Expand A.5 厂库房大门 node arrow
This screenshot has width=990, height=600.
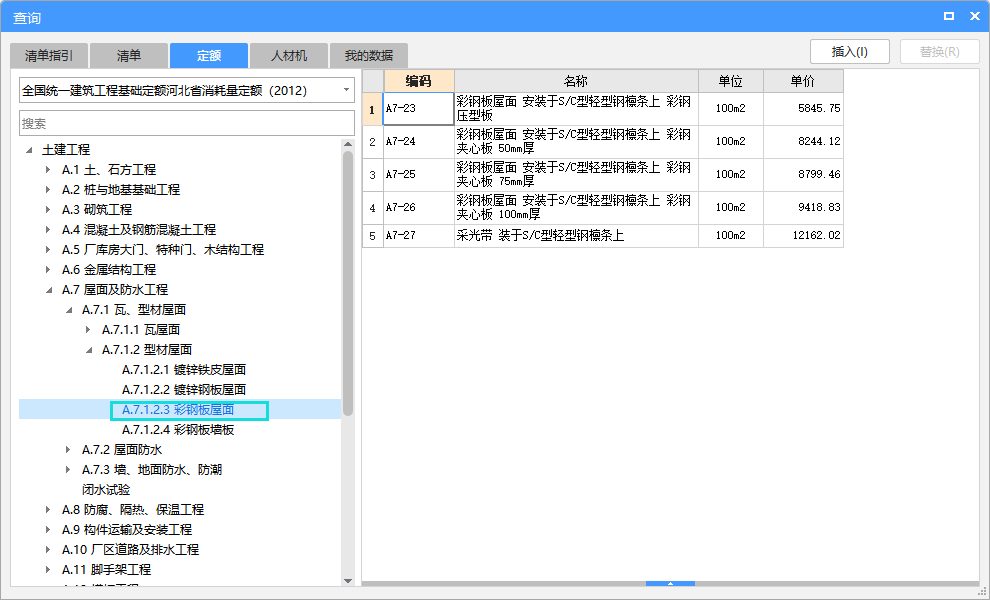click(x=49, y=249)
